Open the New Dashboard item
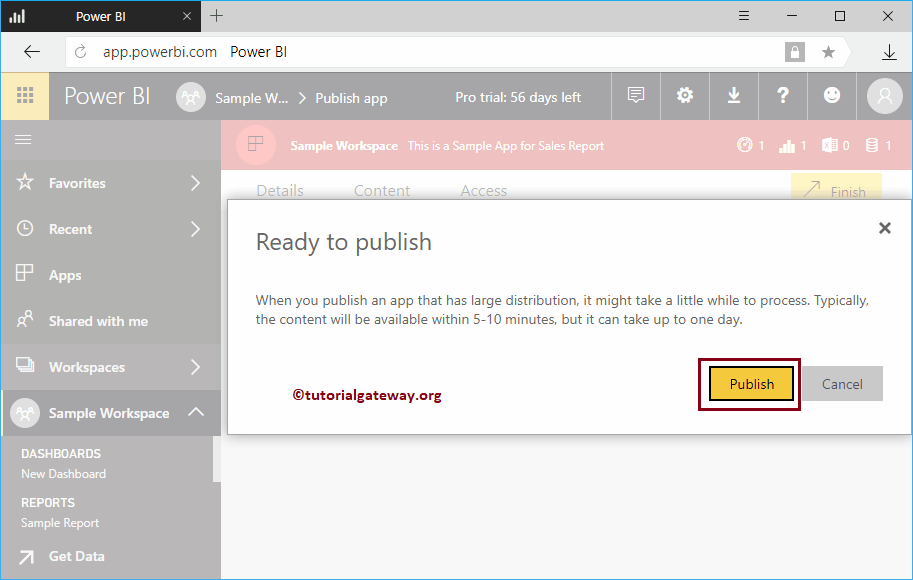The width and height of the screenshot is (913, 580). pyautogui.click(x=63, y=473)
